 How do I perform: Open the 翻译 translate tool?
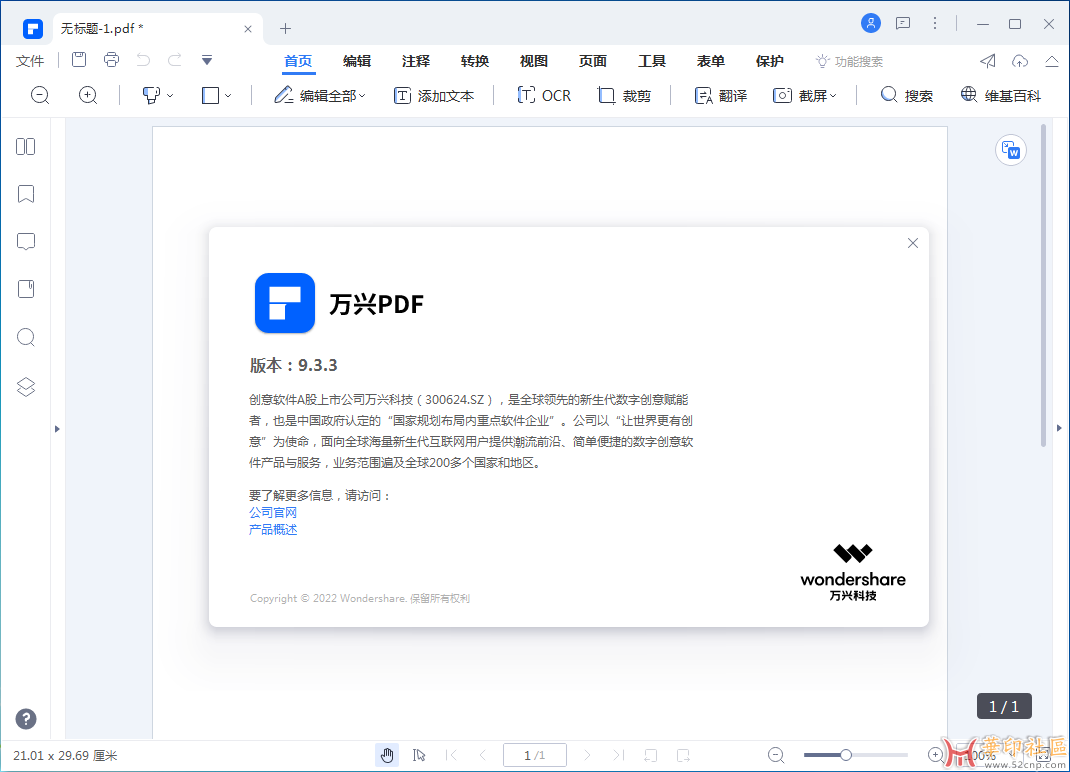(x=721, y=96)
